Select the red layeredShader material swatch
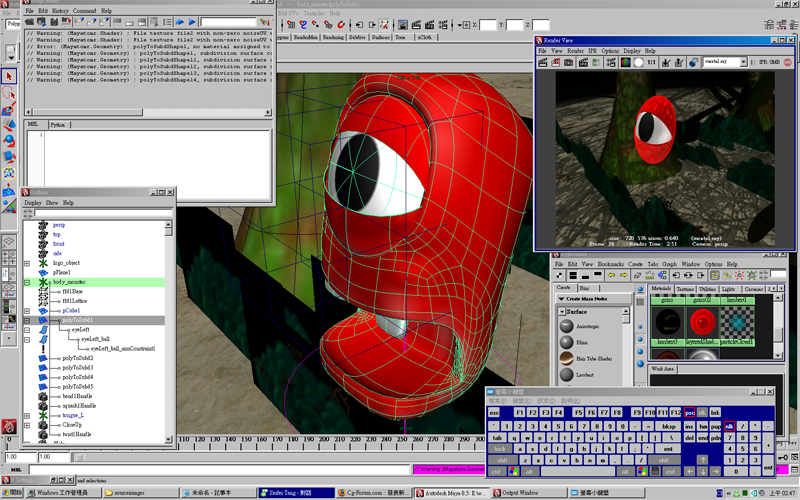Image resolution: width=800 pixels, height=500 pixels. (702, 322)
